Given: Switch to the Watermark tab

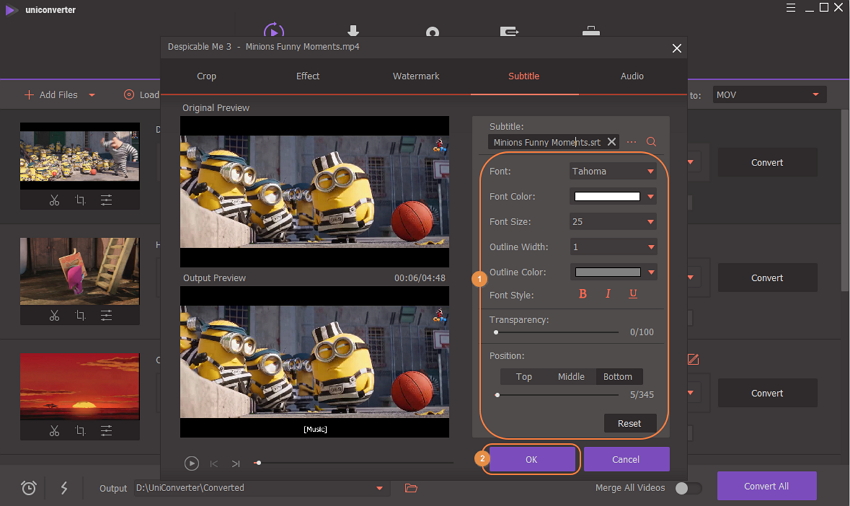Looking at the screenshot, I should tap(416, 76).
